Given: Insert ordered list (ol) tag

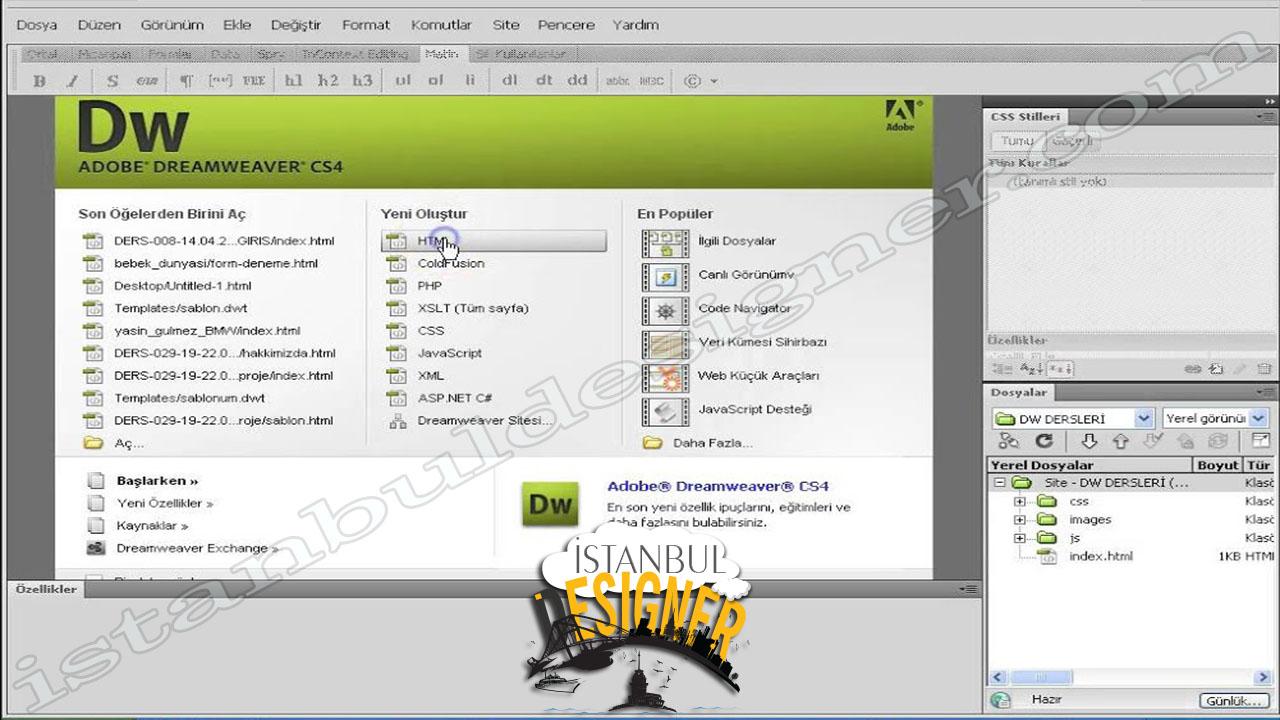Looking at the screenshot, I should [436, 81].
